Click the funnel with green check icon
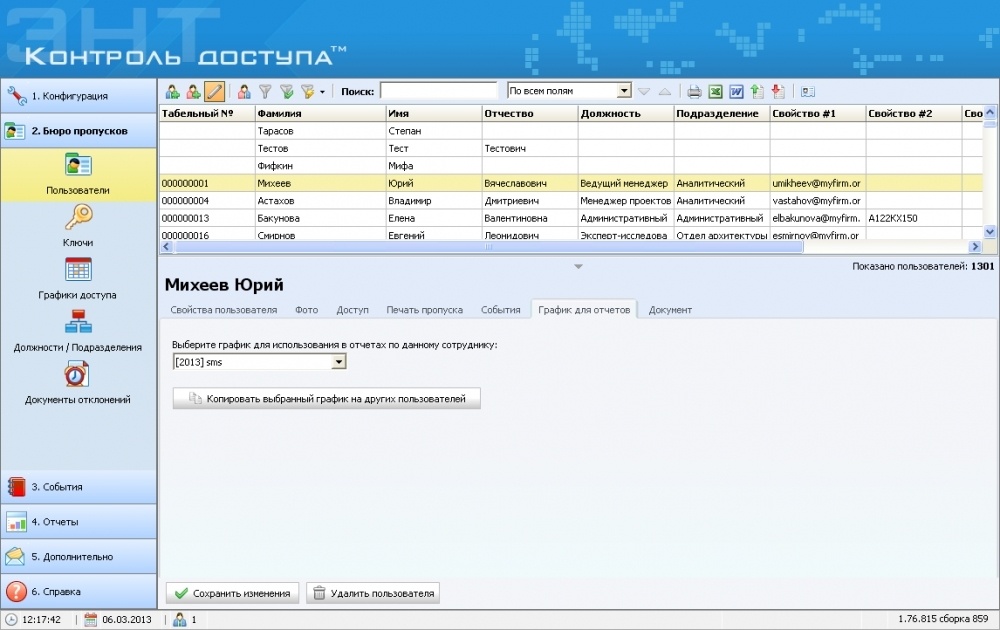The height and width of the screenshot is (630, 1000). click(x=286, y=92)
